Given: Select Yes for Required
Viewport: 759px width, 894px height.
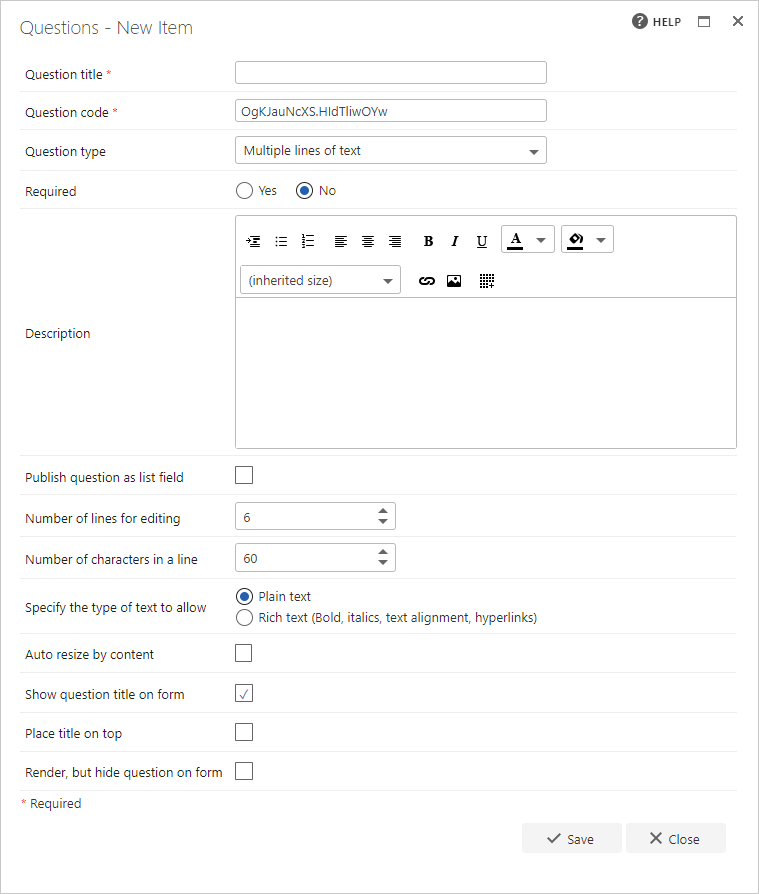Looking at the screenshot, I should 244,190.
